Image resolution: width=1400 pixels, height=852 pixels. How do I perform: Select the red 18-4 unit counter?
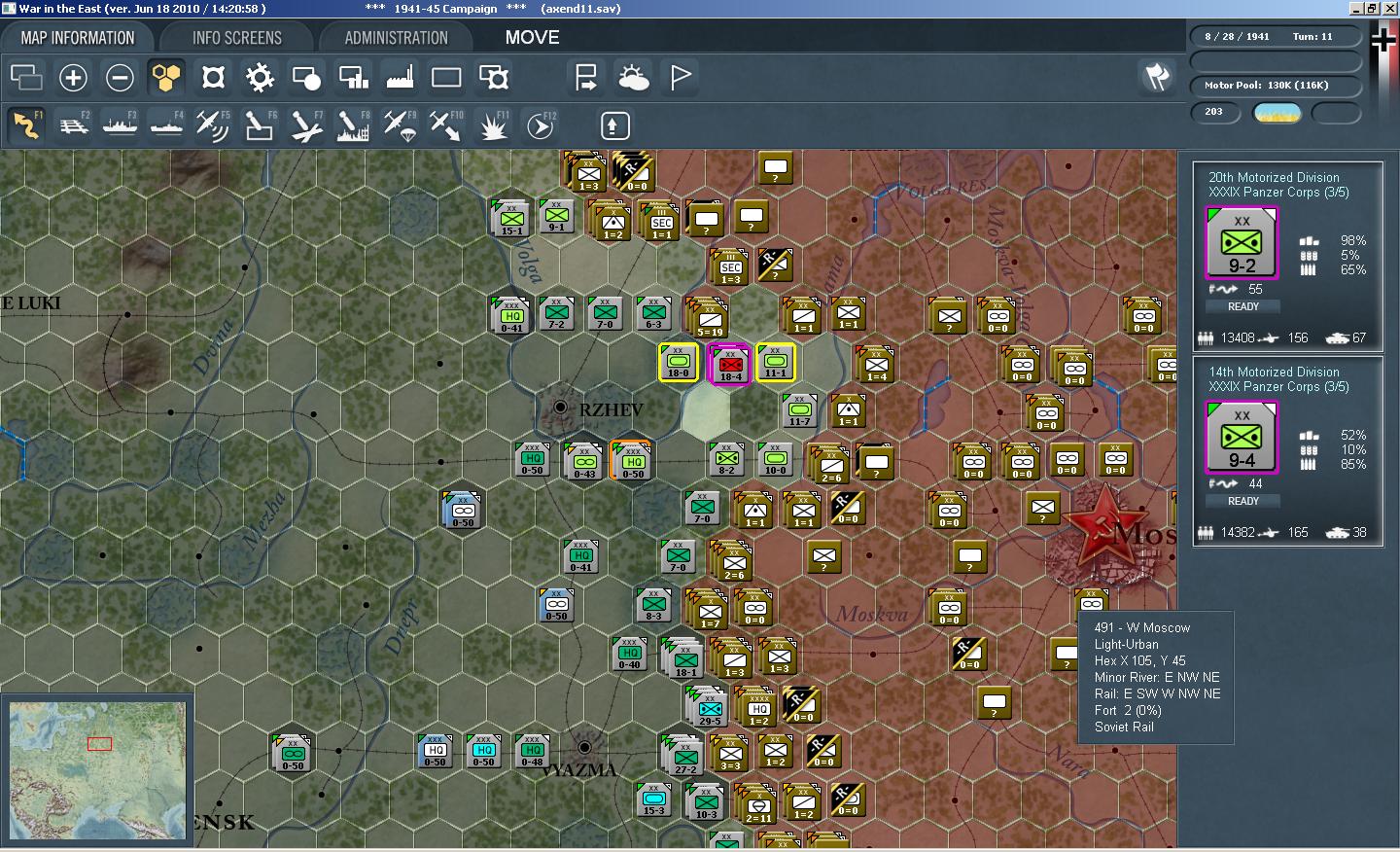(729, 365)
